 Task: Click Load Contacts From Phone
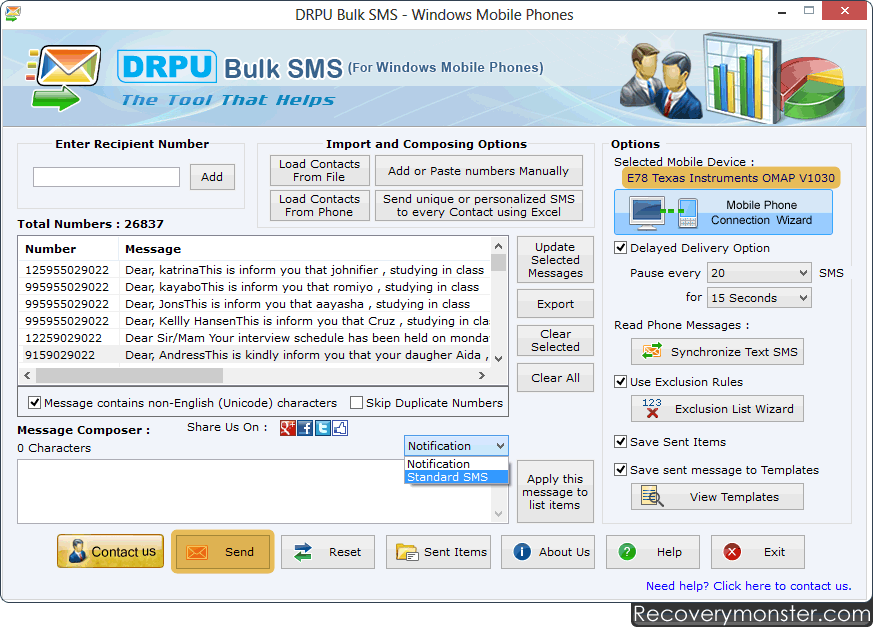click(320, 205)
